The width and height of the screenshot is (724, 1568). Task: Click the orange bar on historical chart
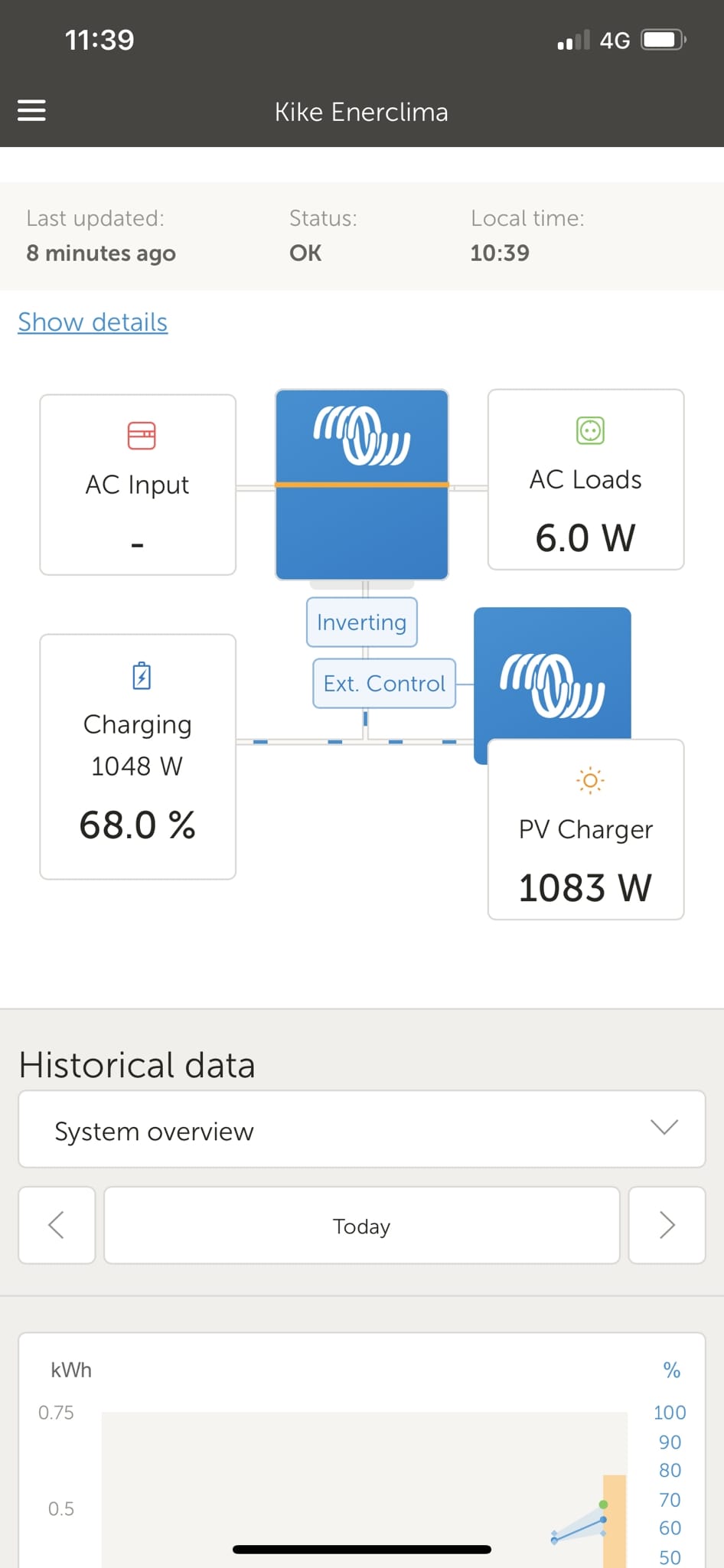615,1521
